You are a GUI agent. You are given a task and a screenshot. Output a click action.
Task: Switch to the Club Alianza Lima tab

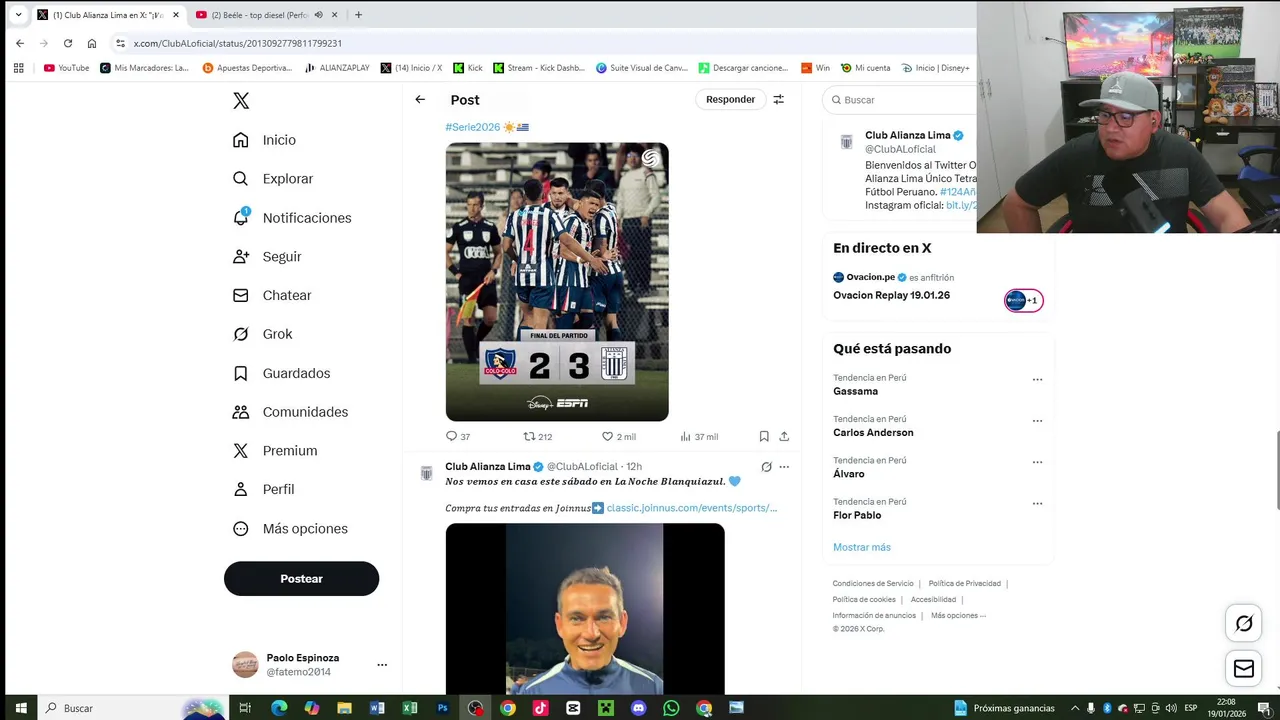coord(108,15)
